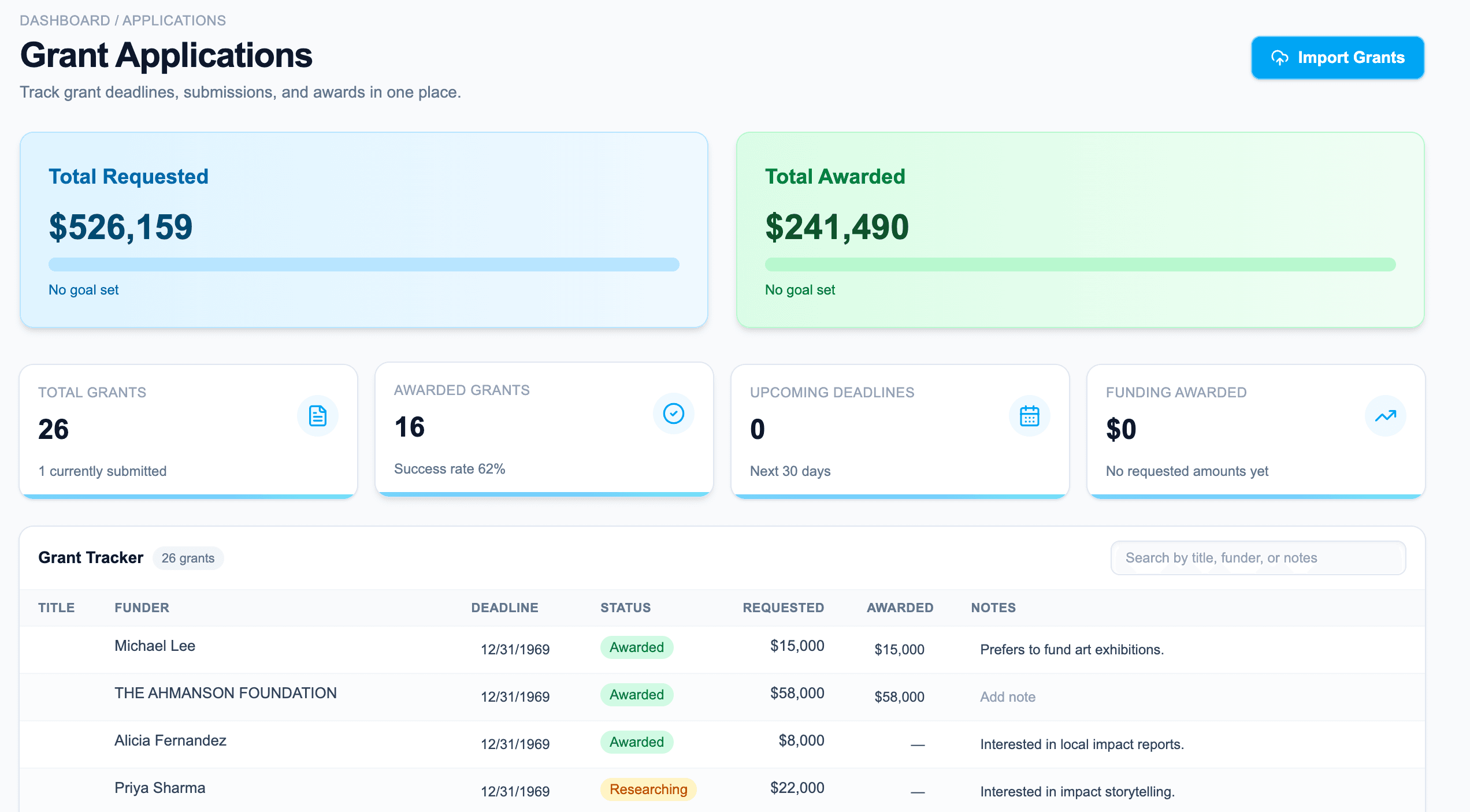Open the Awarded status badge for Michael Lee

click(x=637, y=647)
